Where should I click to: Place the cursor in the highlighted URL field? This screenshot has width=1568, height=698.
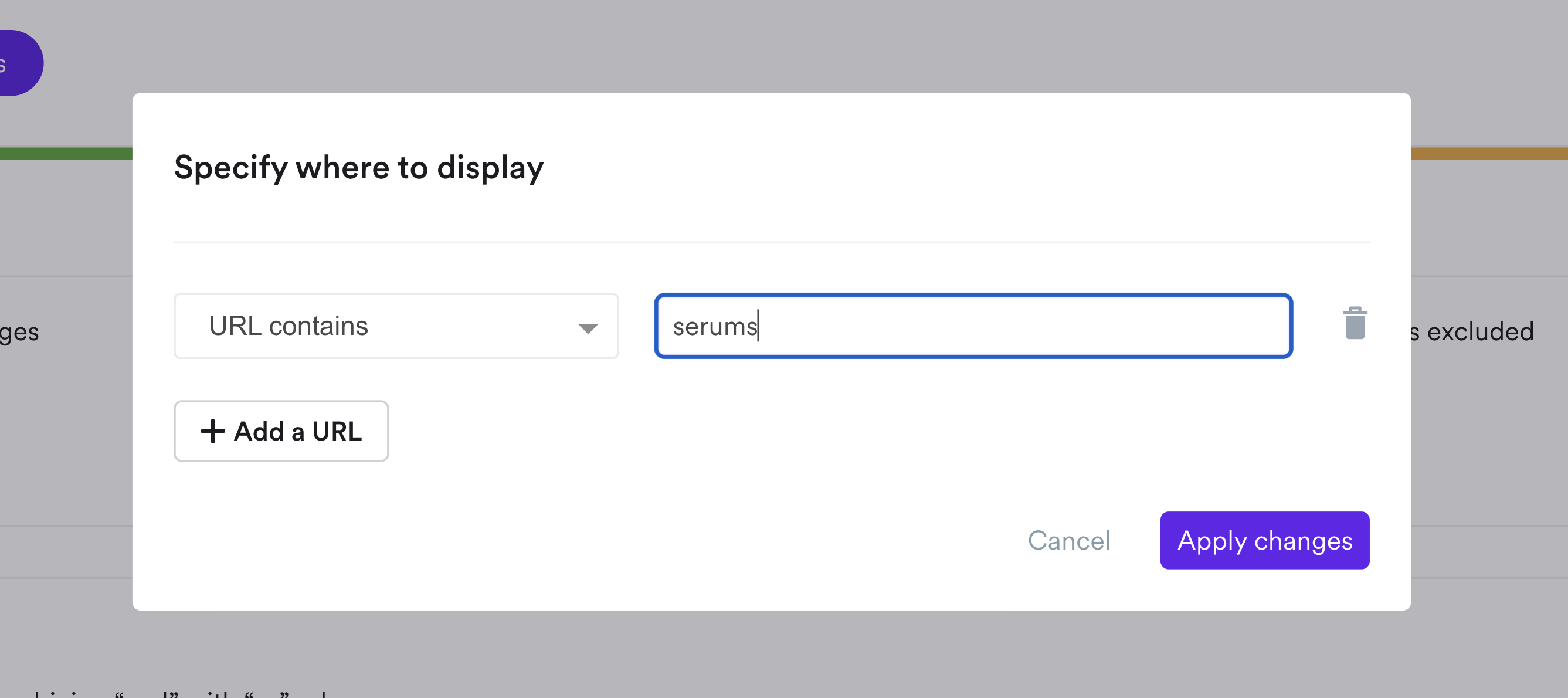(973, 327)
